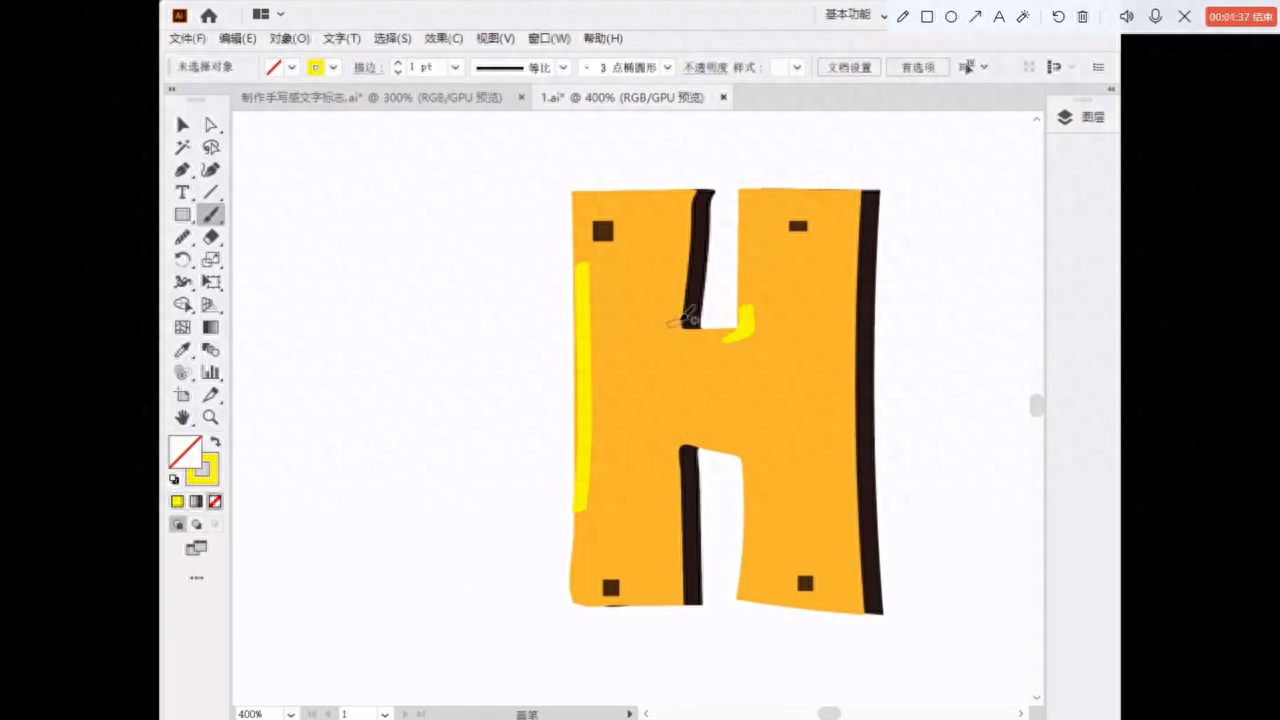1280x720 pixels.
Task: Open the 对象(O) menu
Action: coord(290,39)
